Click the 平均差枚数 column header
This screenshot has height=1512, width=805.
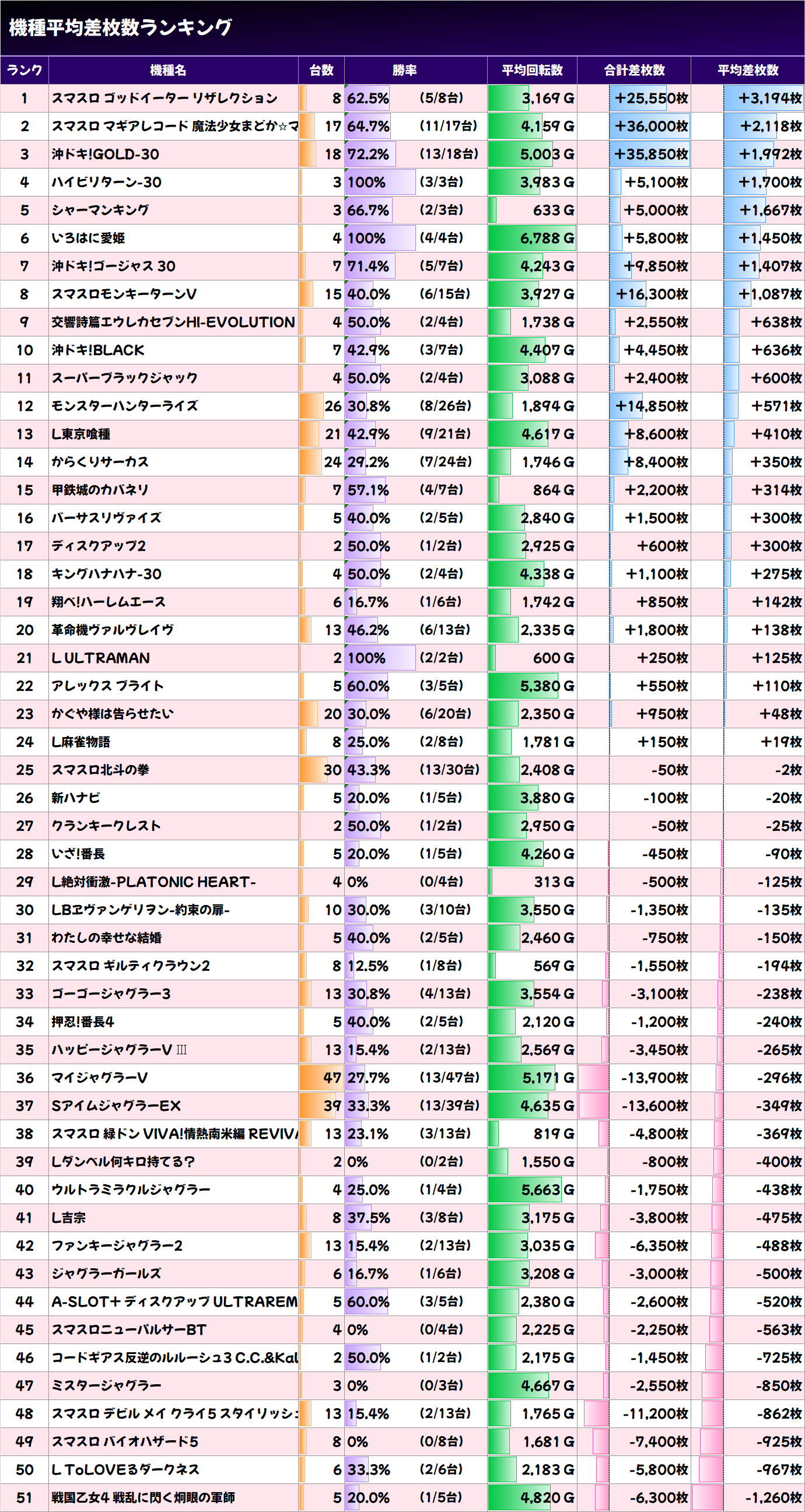[748, 71]
